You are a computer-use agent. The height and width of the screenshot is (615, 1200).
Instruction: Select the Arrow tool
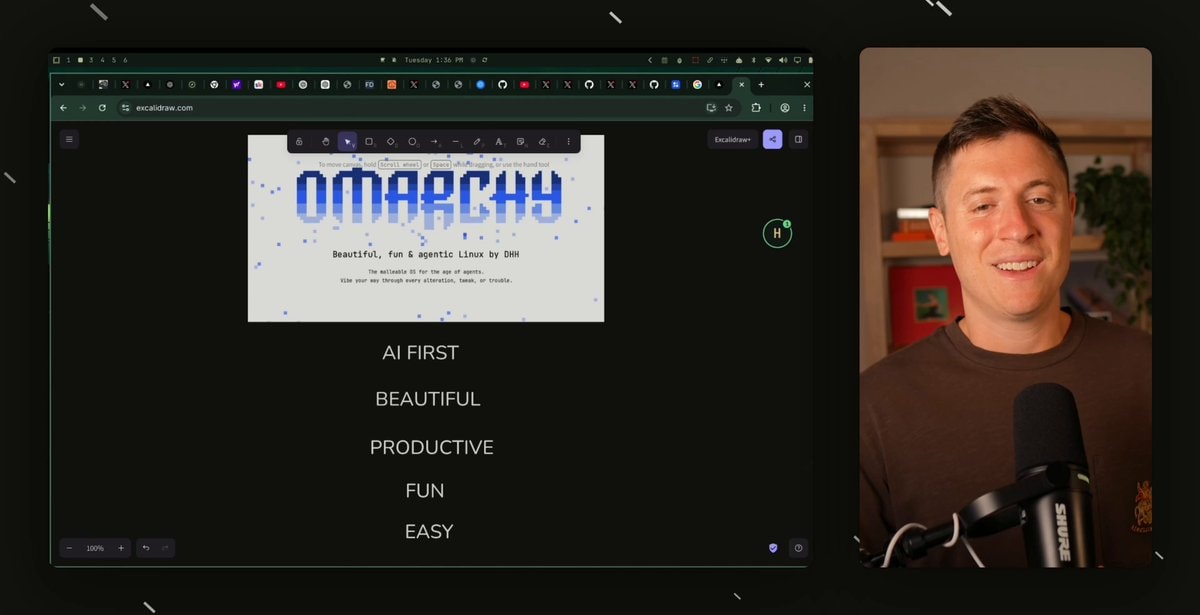click(434, 142)
